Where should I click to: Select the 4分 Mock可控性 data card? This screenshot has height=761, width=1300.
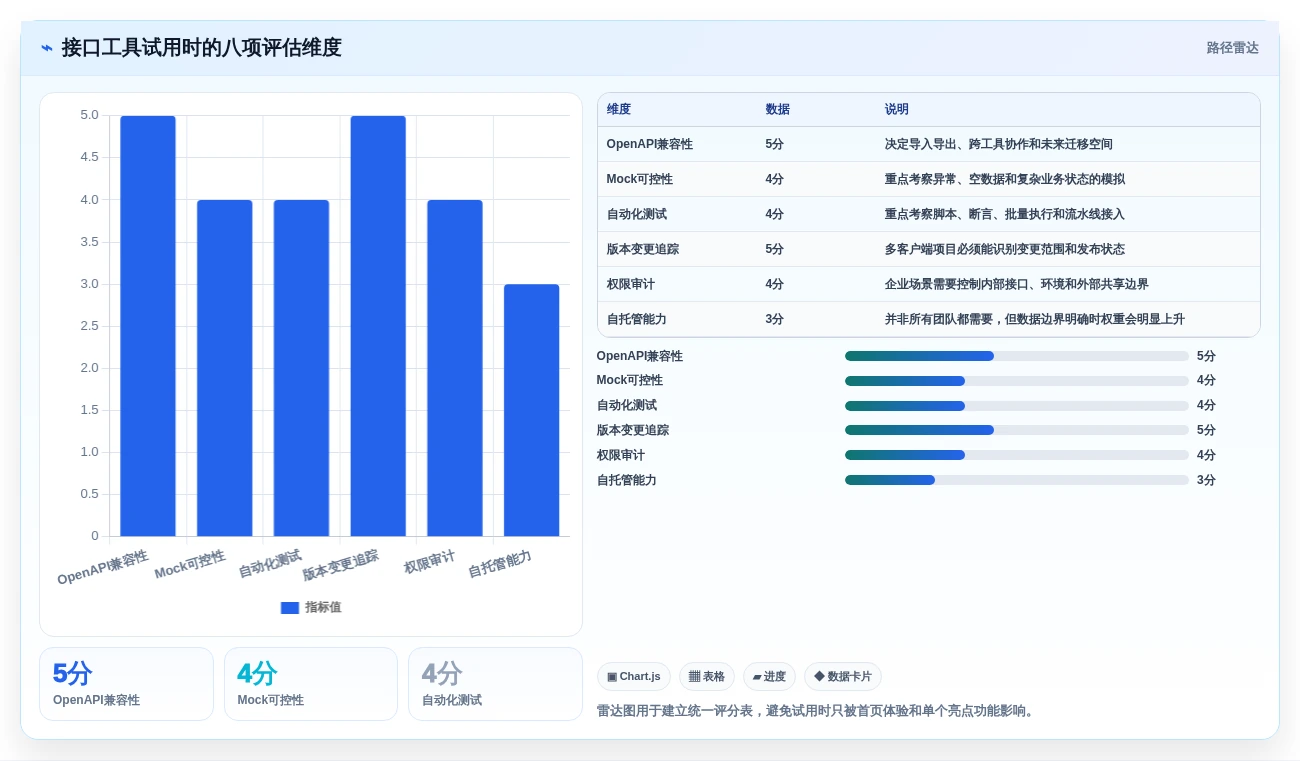(311, 684)
